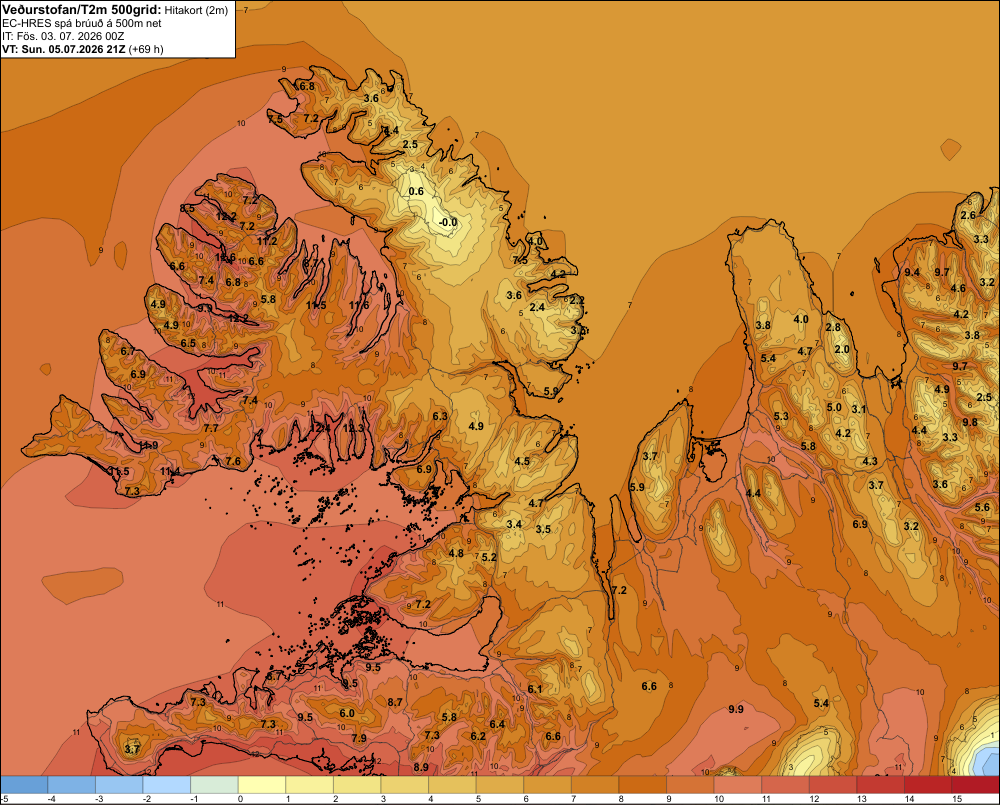Click the orange legend swatch between 7 and 8
Viewport: 1000px width, 805px height.
(594, 785)
